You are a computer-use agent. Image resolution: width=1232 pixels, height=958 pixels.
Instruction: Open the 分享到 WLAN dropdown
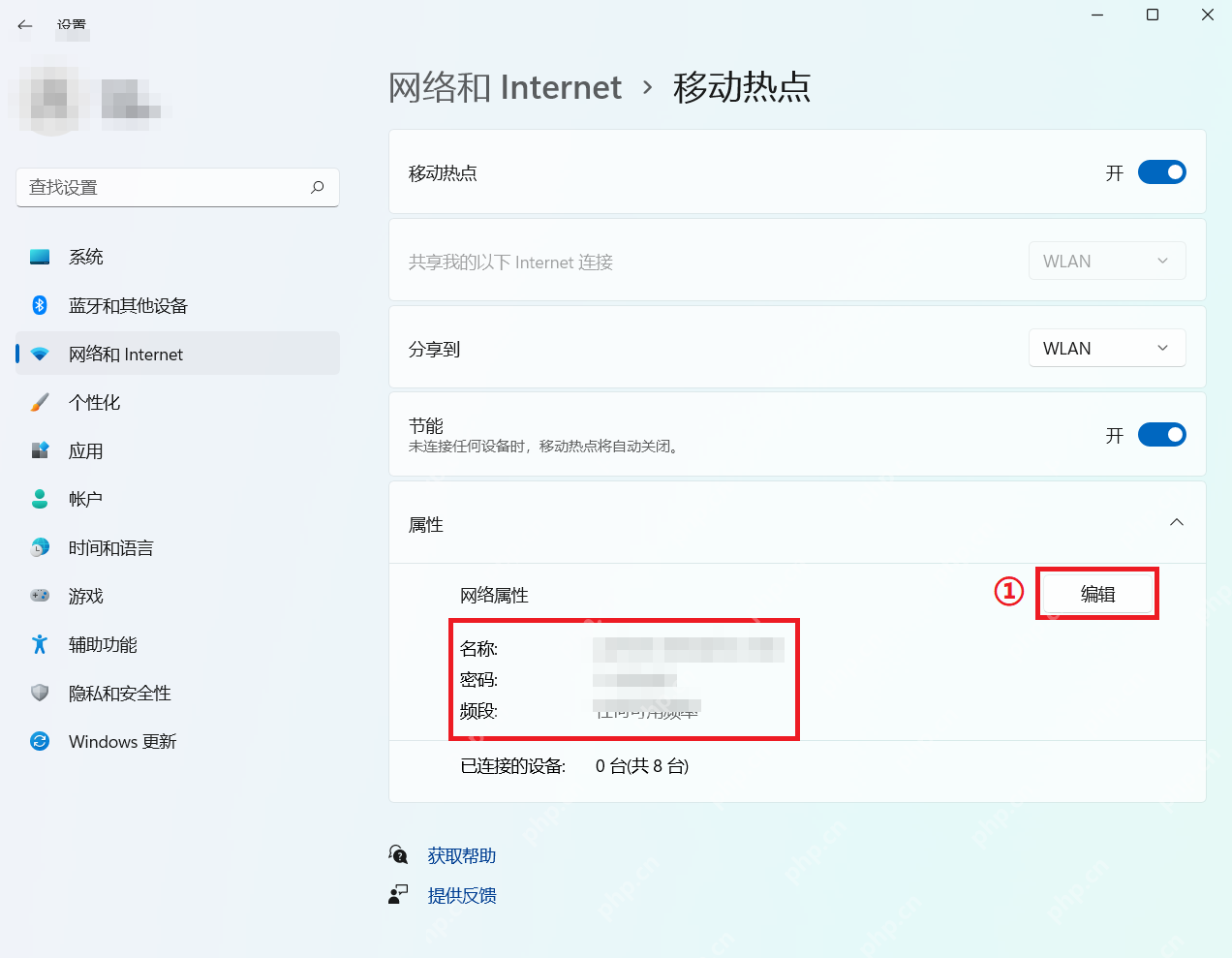[x=1107, y=348]
